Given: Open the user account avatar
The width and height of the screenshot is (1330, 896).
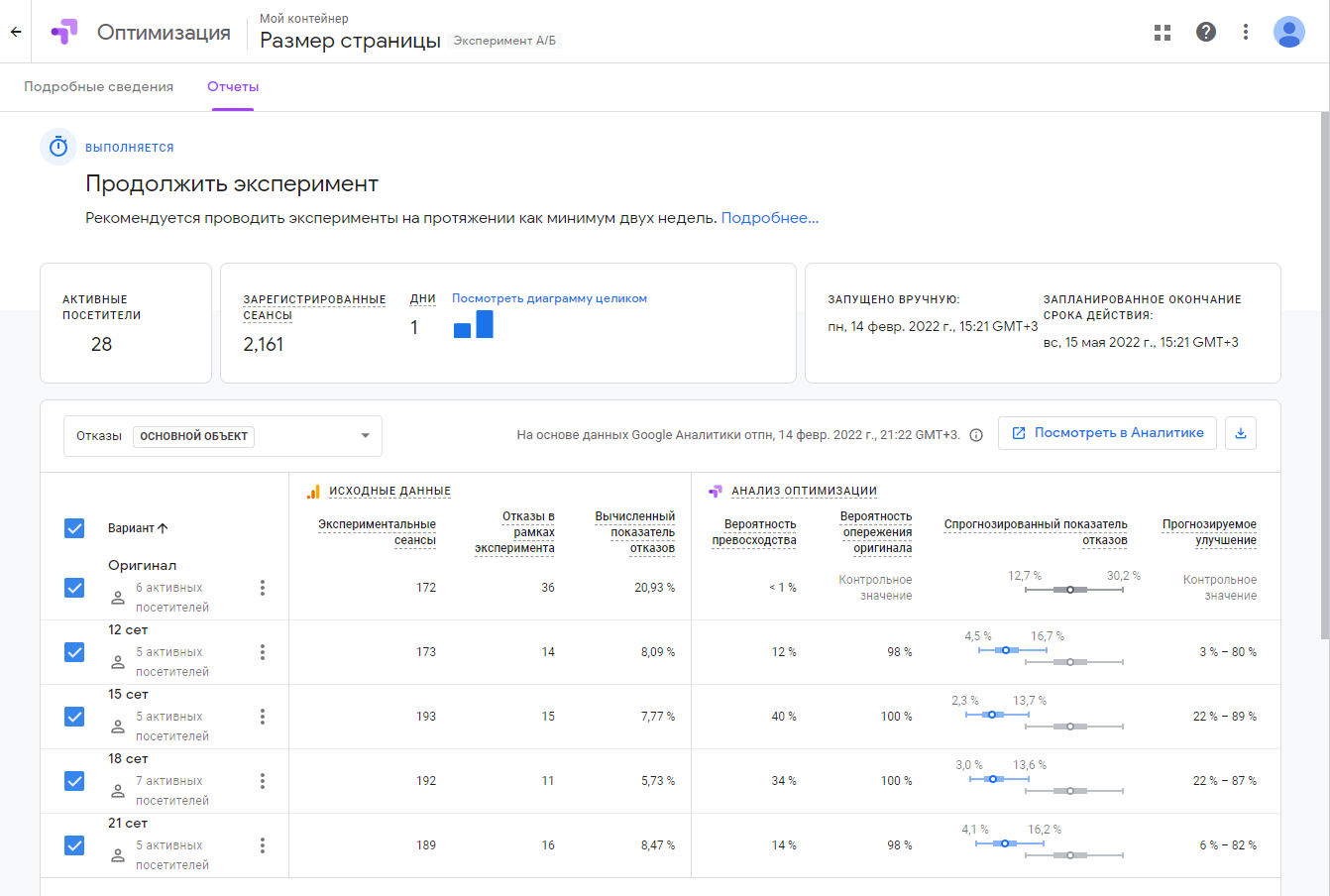Looking at the screenshot, I should (1289, 32).
